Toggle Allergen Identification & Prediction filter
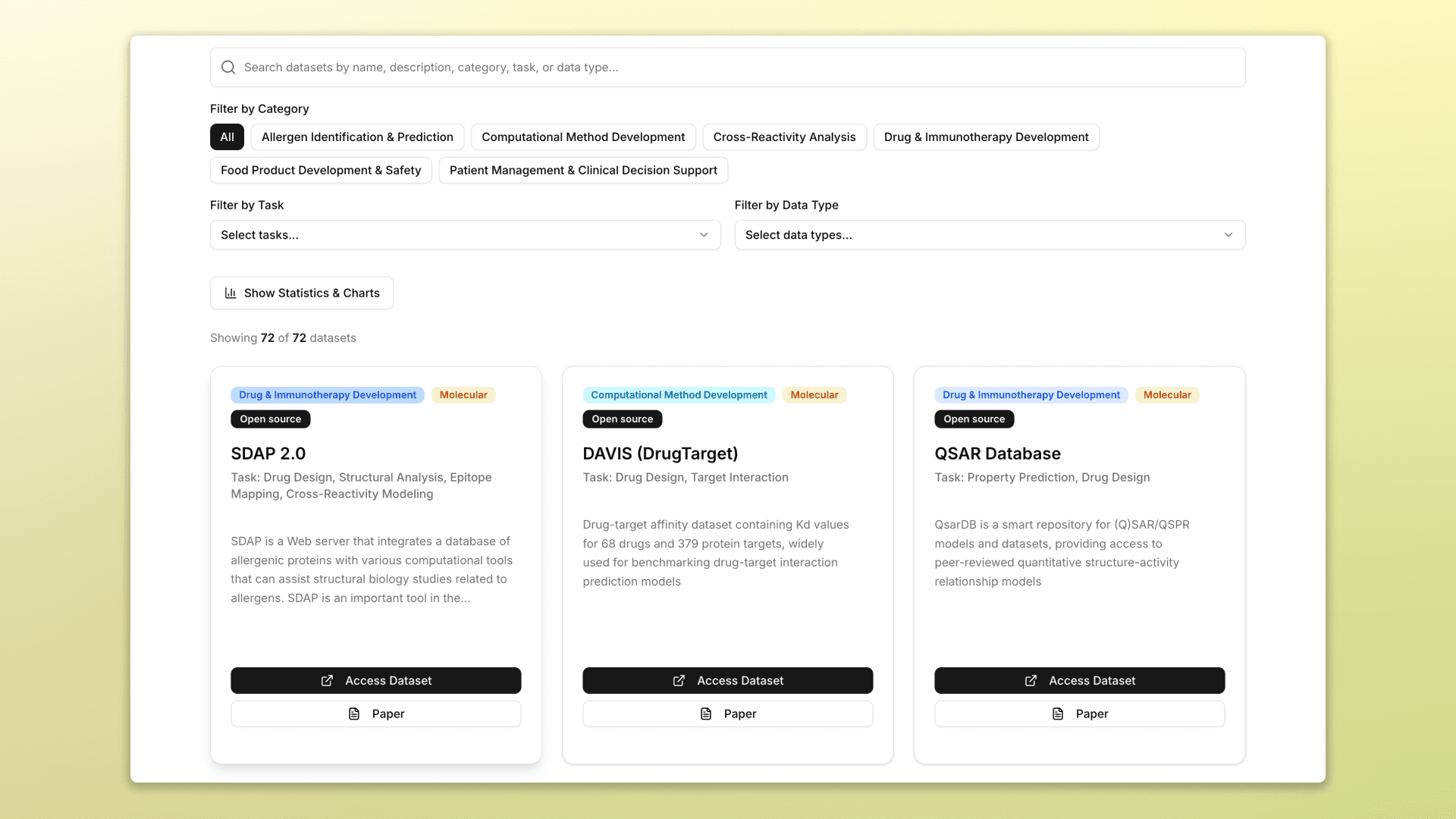The width and height of the screenshot is (1456, 819). 357,137
